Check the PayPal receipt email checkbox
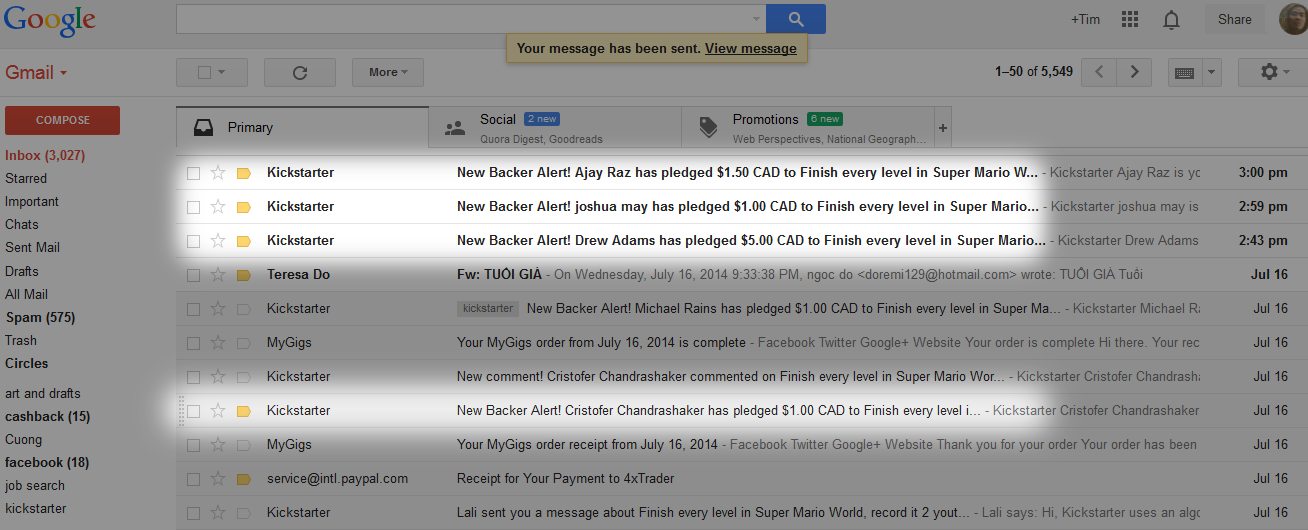Image resolution: width=1308 pixels, height=530 pixels. [x=193, y=479]
